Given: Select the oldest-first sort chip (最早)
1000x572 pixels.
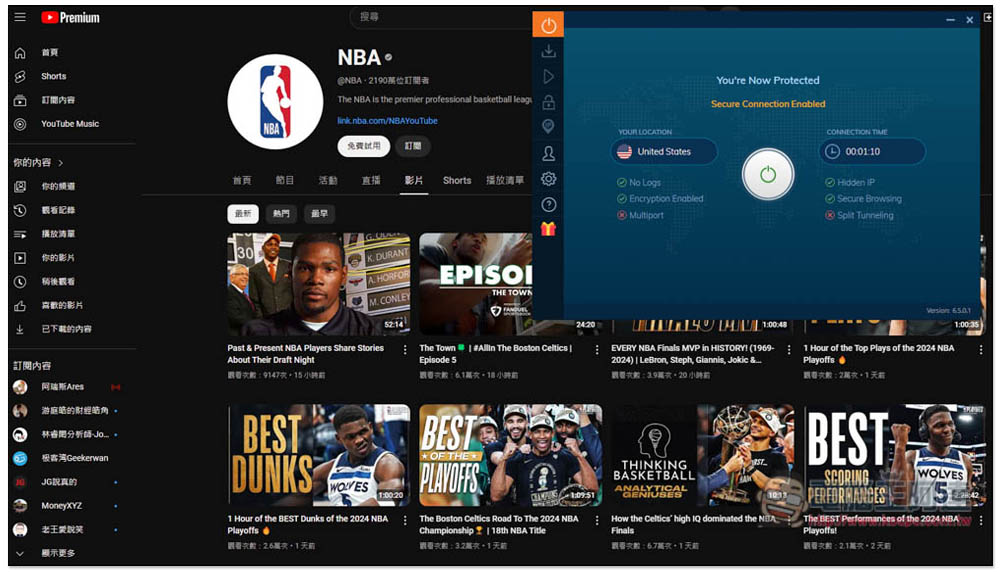Looking at the screenshot, I should (x=320, y=214).
